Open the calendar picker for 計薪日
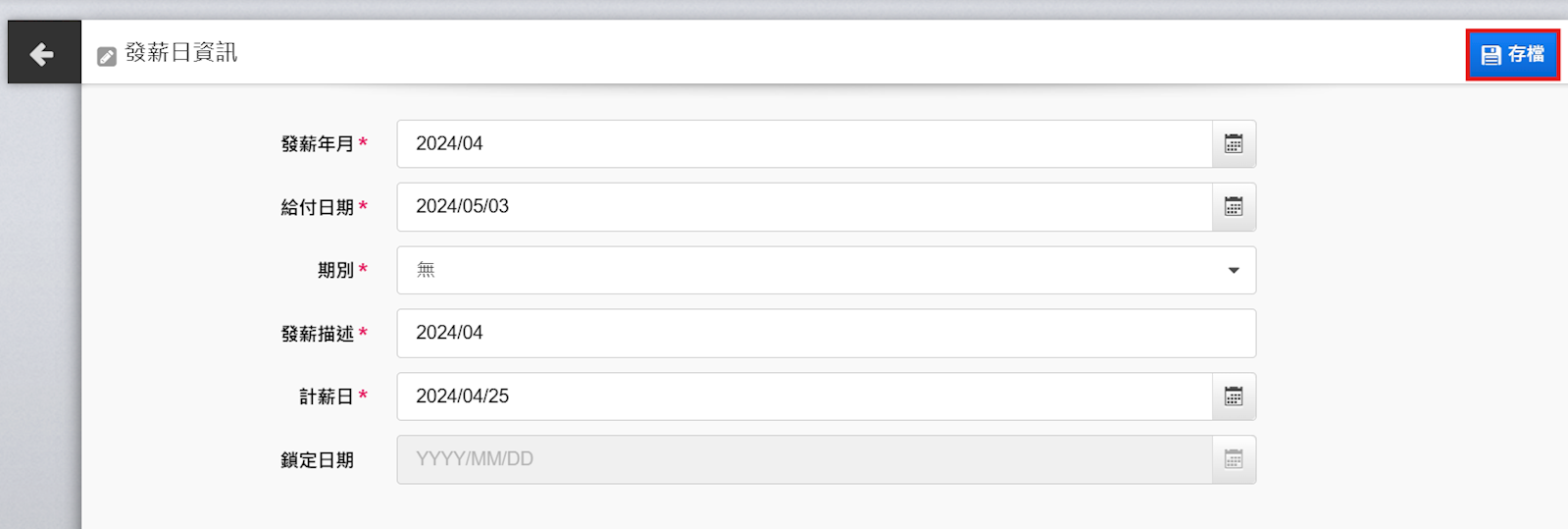This screenshot has height=529, width=1568. (1234, 397)
